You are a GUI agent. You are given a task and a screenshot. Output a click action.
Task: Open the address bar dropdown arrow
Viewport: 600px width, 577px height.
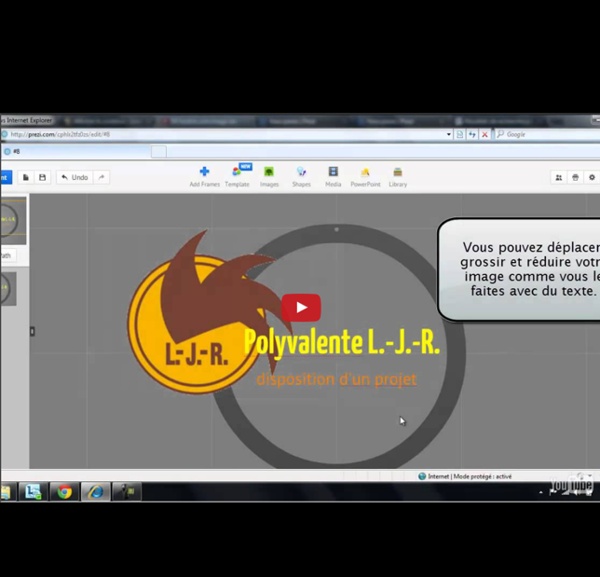point(449,134)
